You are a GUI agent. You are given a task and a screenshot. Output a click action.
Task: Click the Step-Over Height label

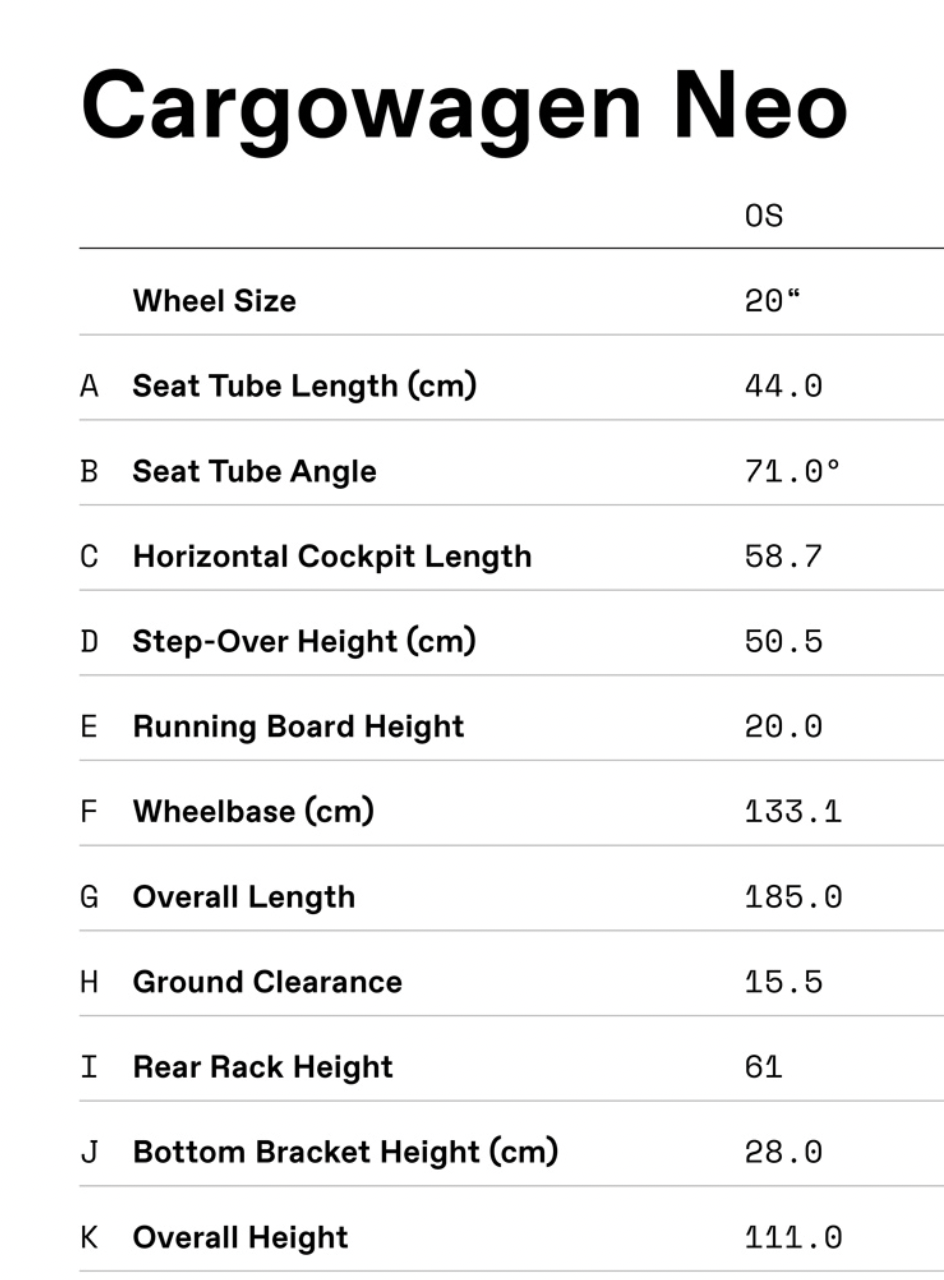[304, 641]
